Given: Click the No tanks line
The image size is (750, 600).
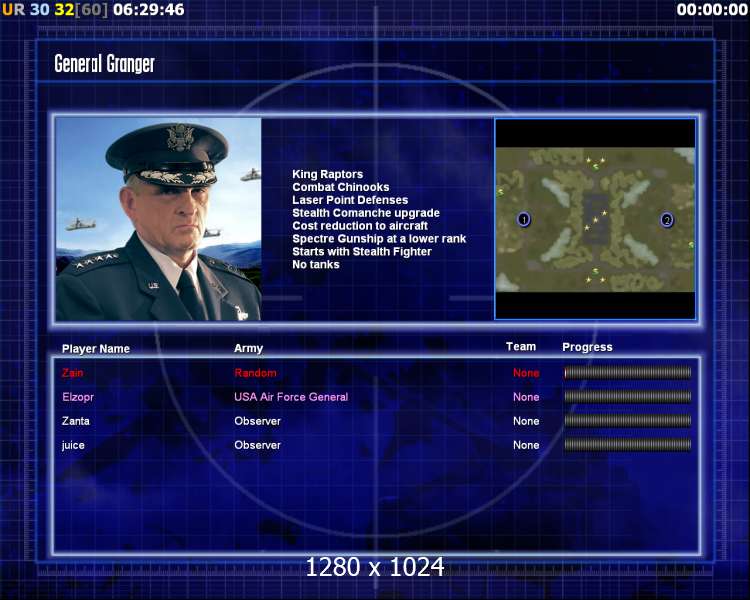Looking at the screenshot, I should 316,265.
